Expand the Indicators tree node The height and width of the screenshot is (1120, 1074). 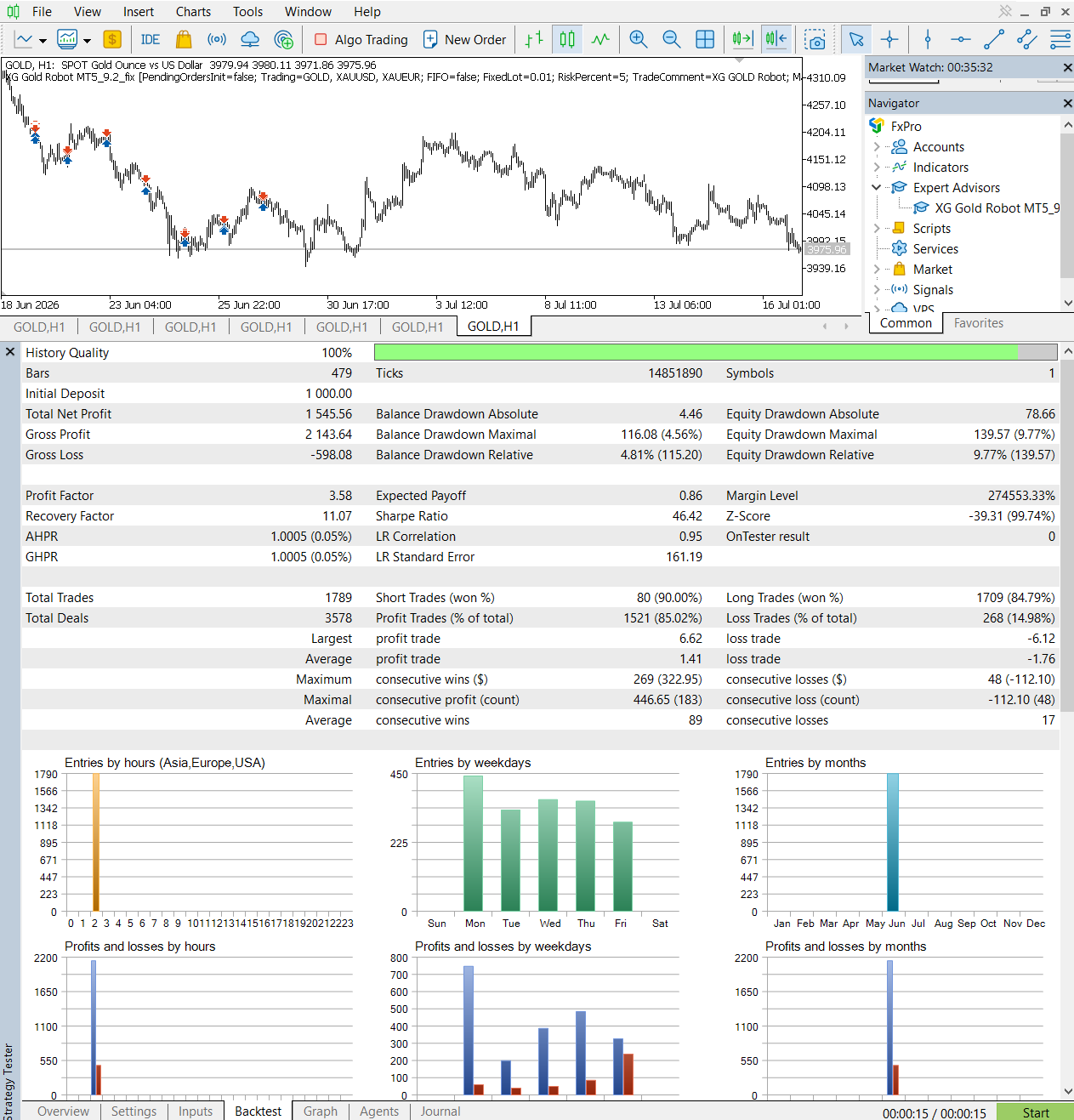(877, 167)
